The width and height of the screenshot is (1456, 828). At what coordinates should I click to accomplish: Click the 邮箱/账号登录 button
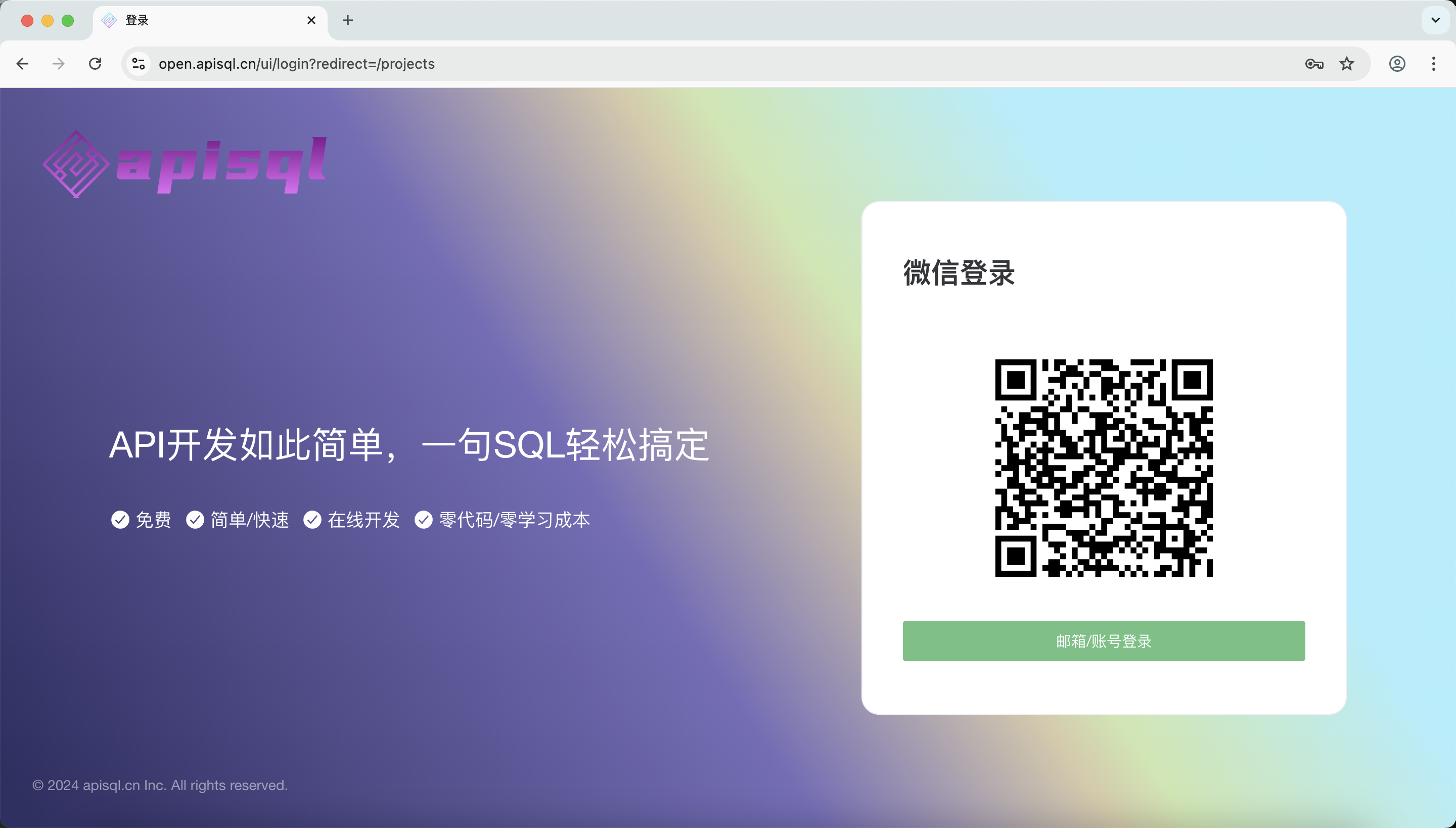(1103, 641)
